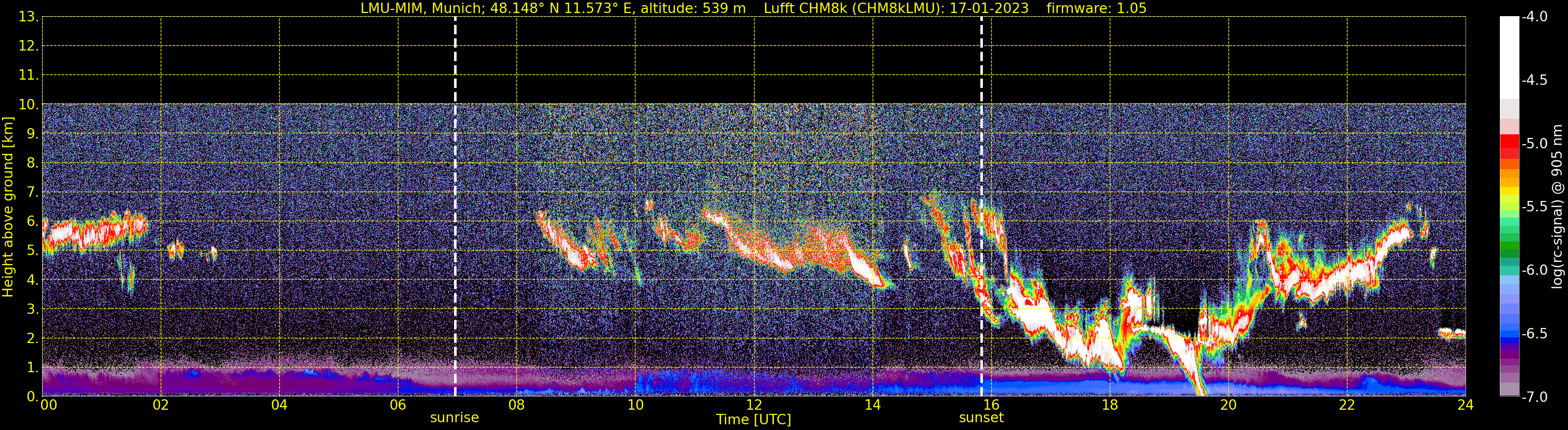1568x430 pixels.
Task: Click the white dashed sunrise line
Action: click(455, 207)
